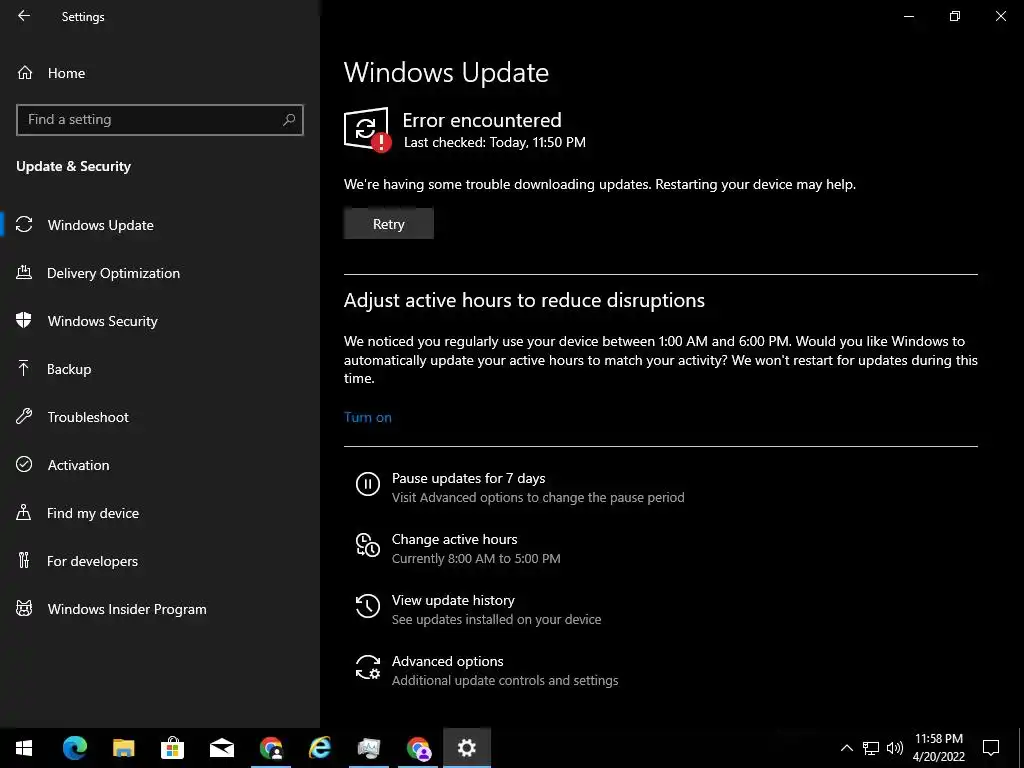Open Delivery Optimization settings

(x=160, y=273)
